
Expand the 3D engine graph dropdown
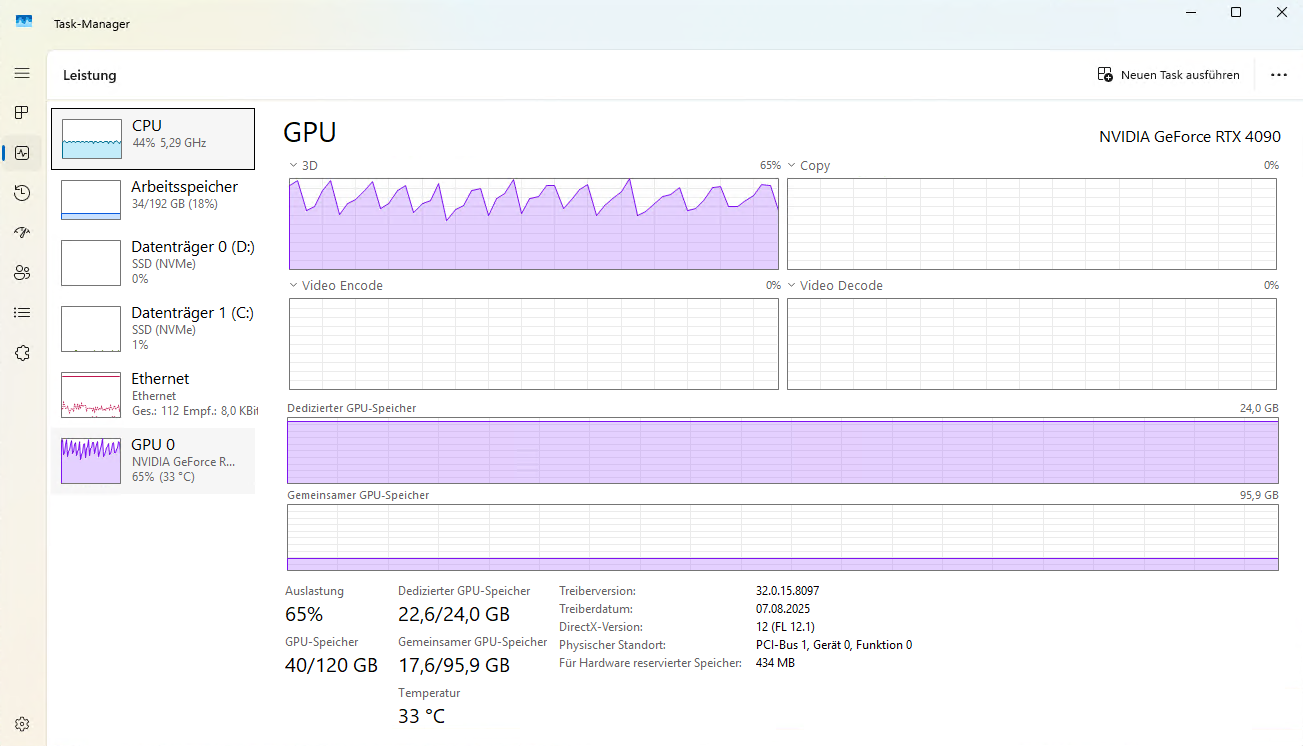click(294, 165)
